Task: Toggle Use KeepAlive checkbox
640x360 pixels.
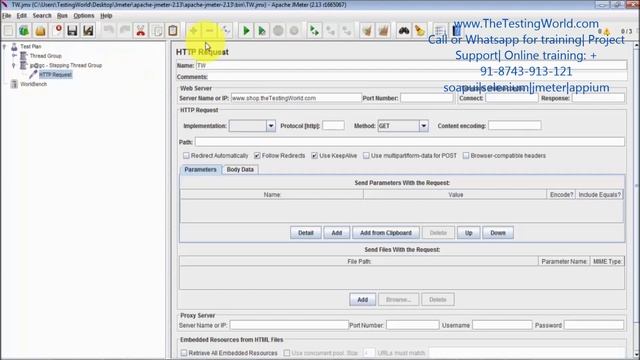Action: [315, 156]
